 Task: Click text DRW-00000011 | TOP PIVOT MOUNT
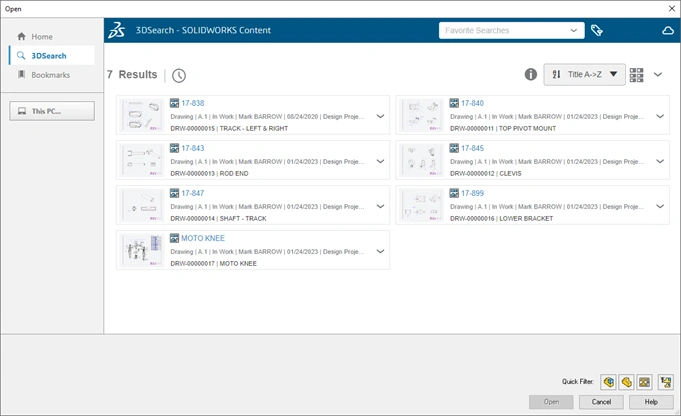coord(503,129)
